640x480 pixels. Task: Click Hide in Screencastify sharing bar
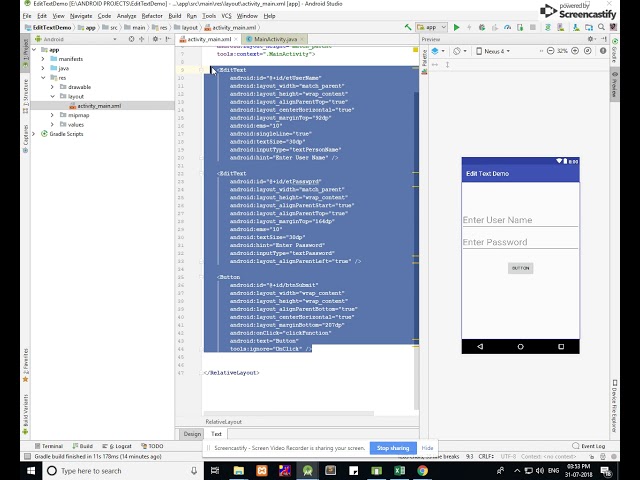[427, 448]
